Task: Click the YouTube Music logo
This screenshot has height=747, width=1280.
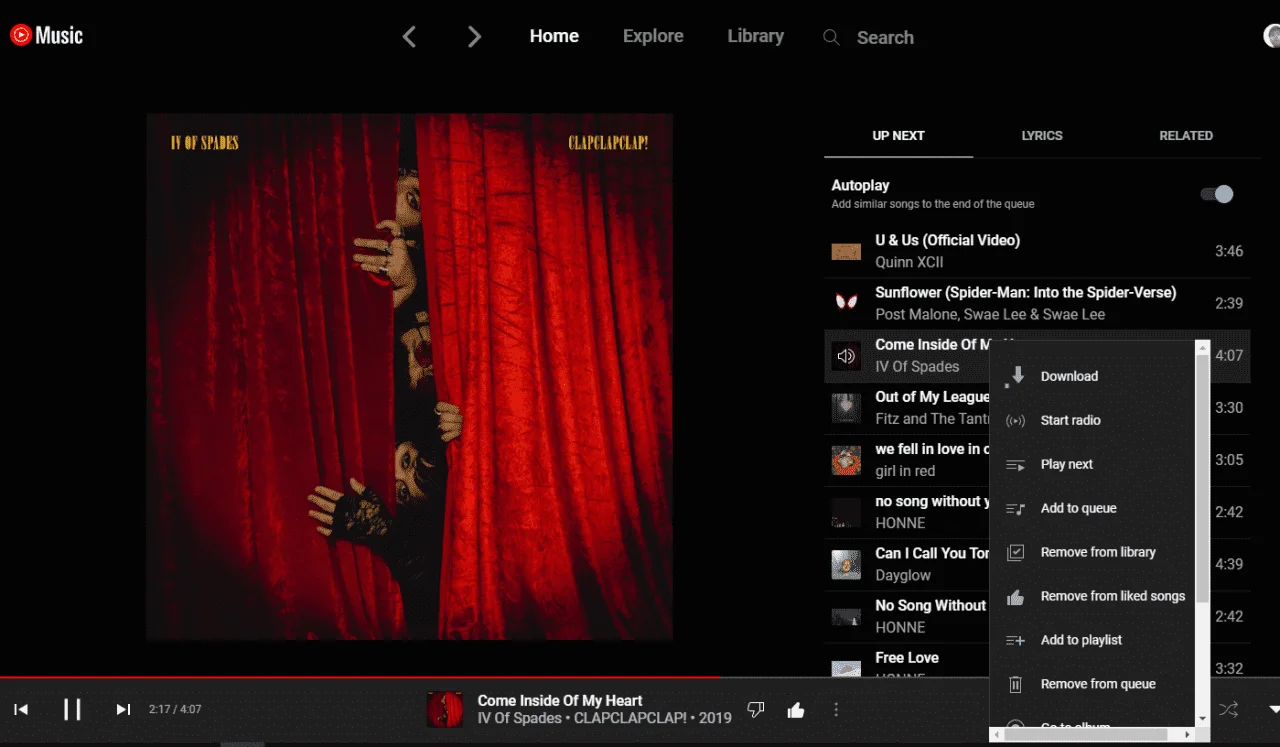Action: pos(46,35)
